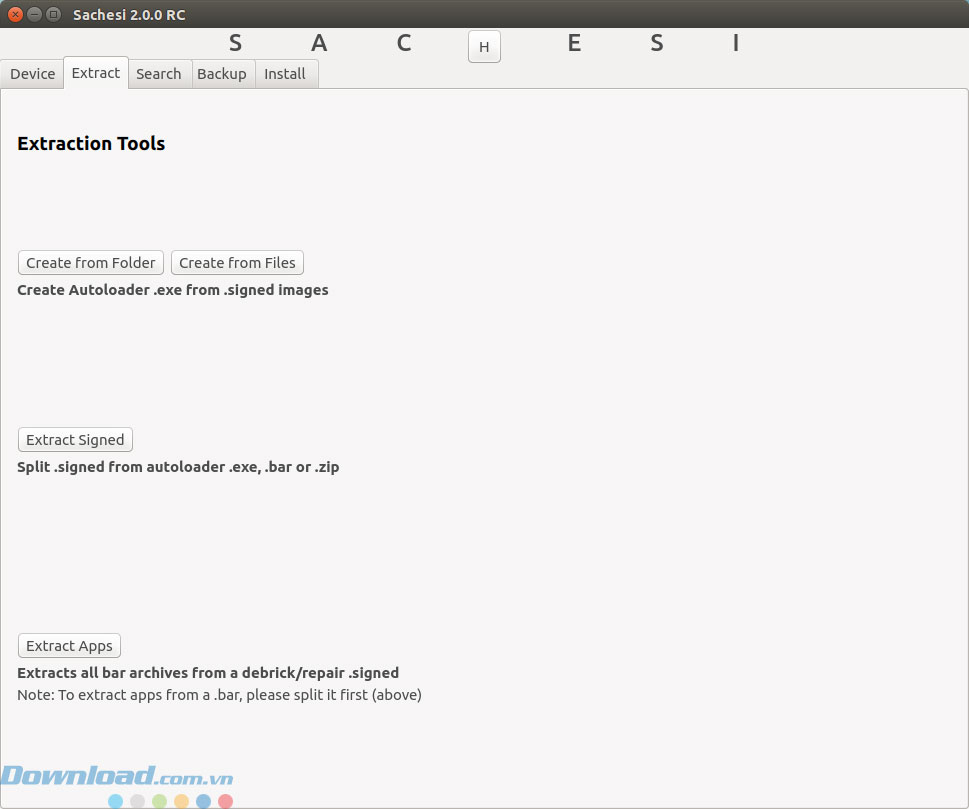
Task: Switch to the Device tab
Action: 32,74
